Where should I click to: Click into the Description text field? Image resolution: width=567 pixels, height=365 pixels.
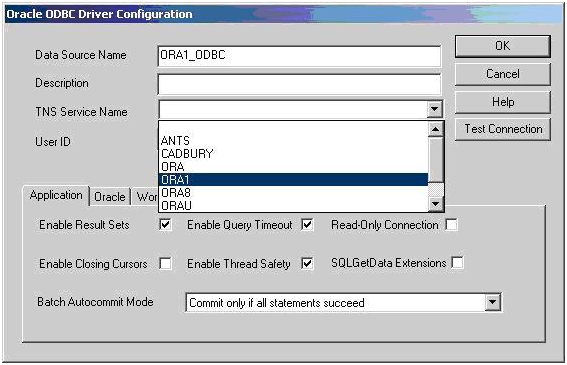pyautogui.click(x=299, y=85)
